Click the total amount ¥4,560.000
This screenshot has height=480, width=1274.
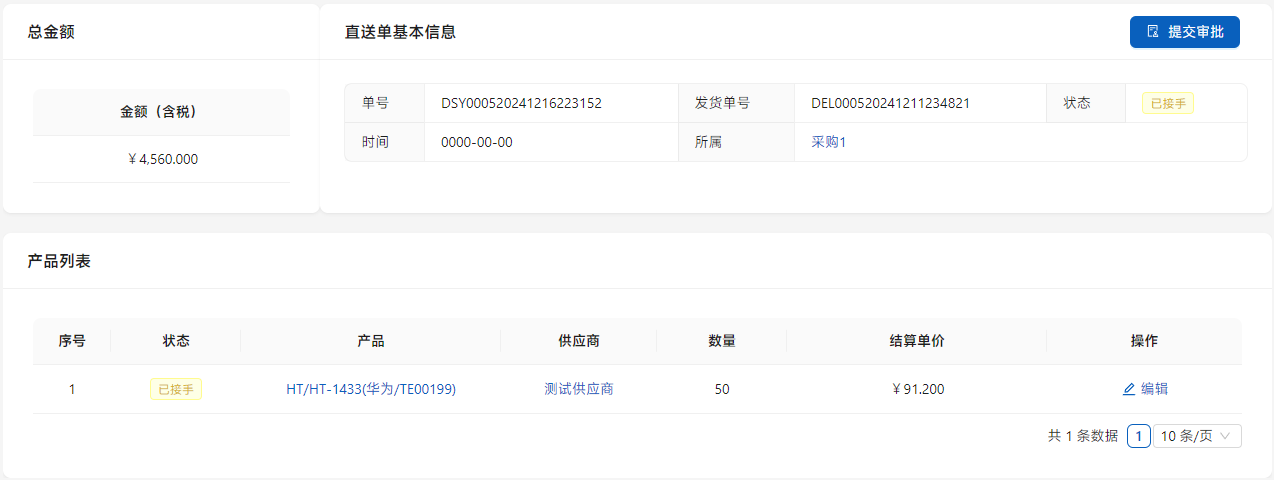pos(162,159)
